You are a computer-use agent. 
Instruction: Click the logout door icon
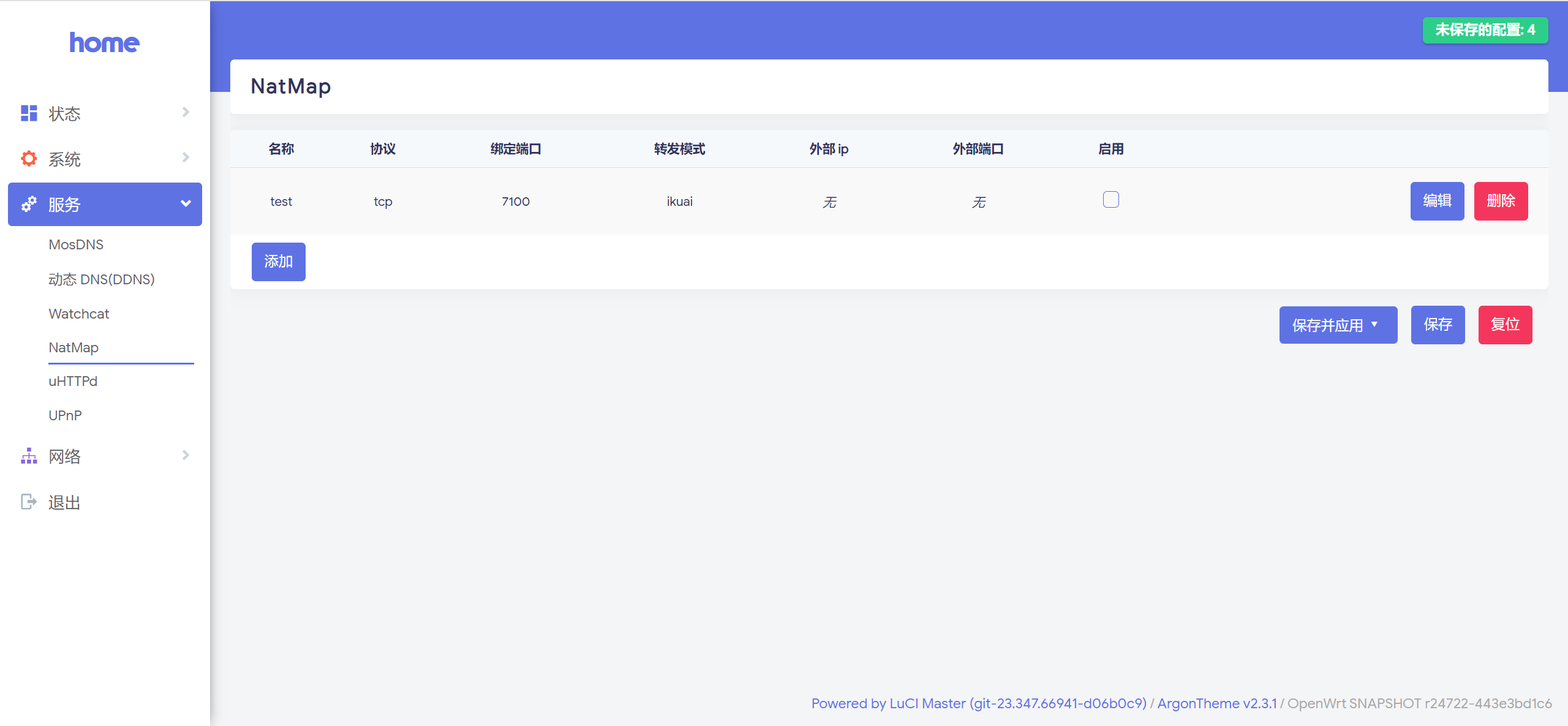(29, 502)
